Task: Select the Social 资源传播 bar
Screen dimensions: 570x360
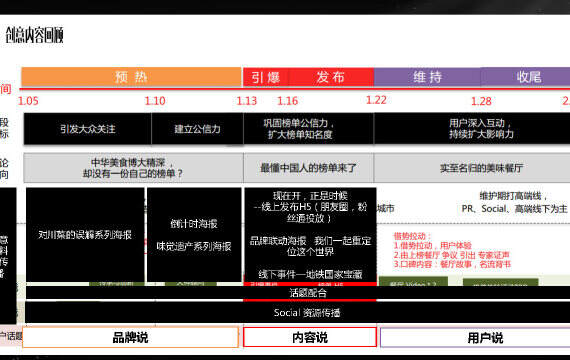Action: pos(297,312)
